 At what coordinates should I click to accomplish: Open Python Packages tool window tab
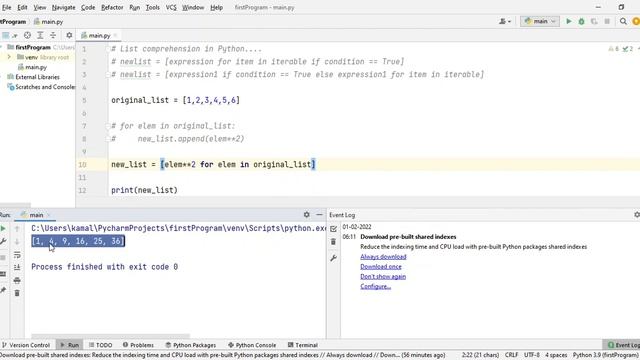tap(191, 345)
